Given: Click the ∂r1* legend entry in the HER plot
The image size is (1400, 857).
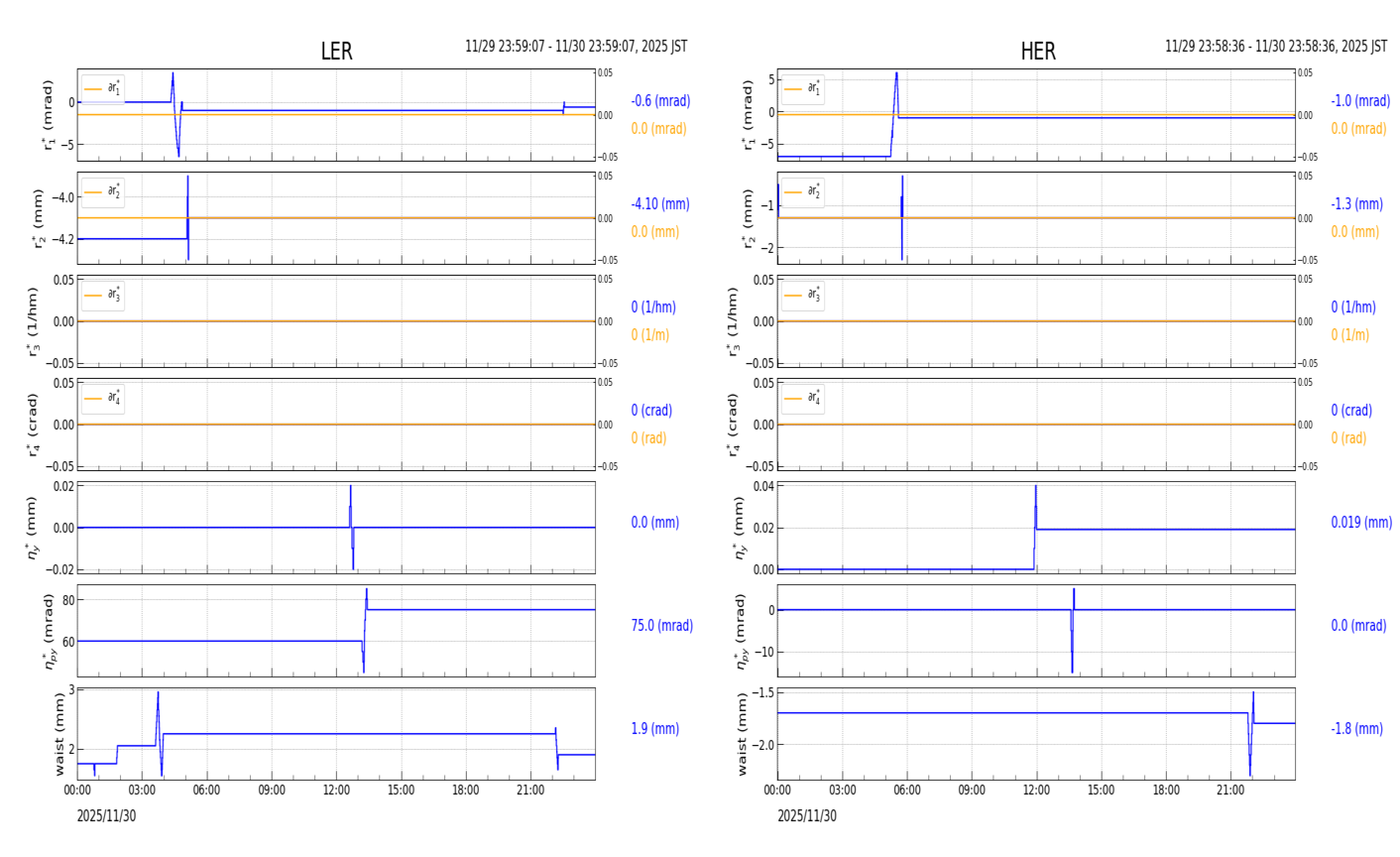Looking at the screenshot, I should point(803,89).
